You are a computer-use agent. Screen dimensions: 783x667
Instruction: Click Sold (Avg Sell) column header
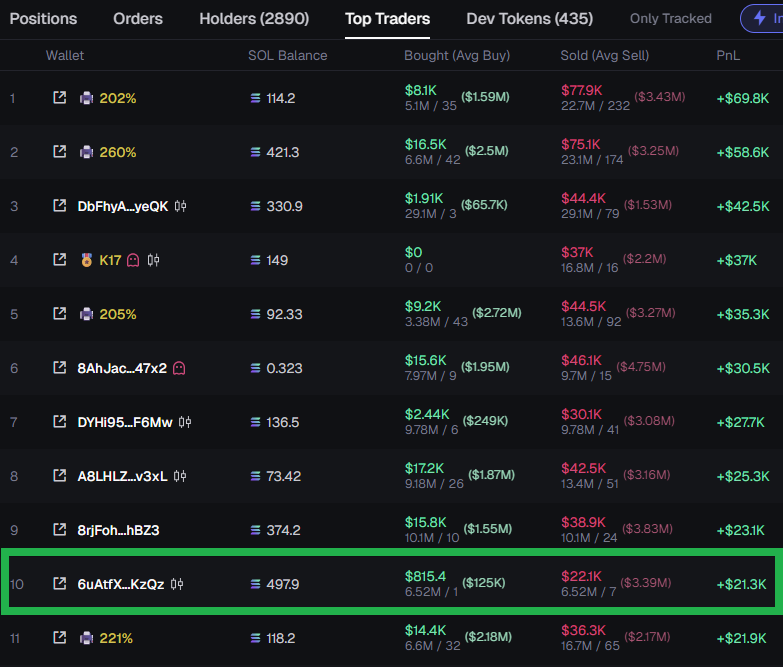pyautogui.click(x=605, y=55)
